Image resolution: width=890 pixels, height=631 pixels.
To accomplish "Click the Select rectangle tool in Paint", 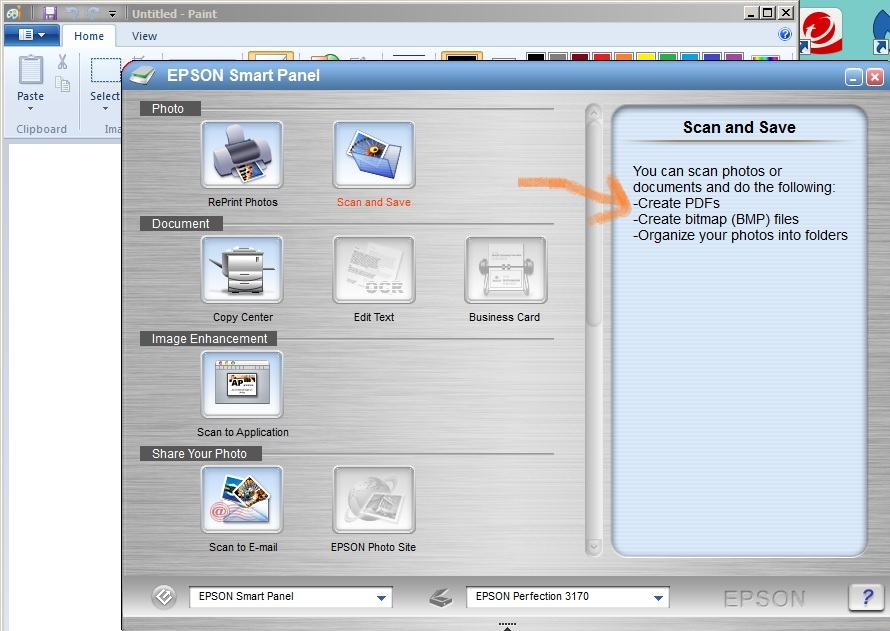I will click(x=106, y=70).
